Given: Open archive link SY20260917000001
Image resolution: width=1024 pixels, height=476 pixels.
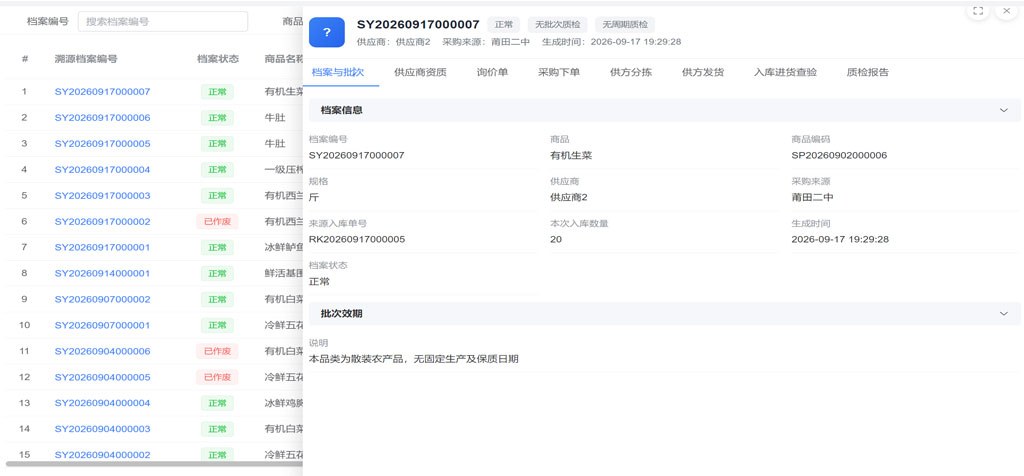Looking at the screenshot, I should pyautogui.click(x=103, y=247).
